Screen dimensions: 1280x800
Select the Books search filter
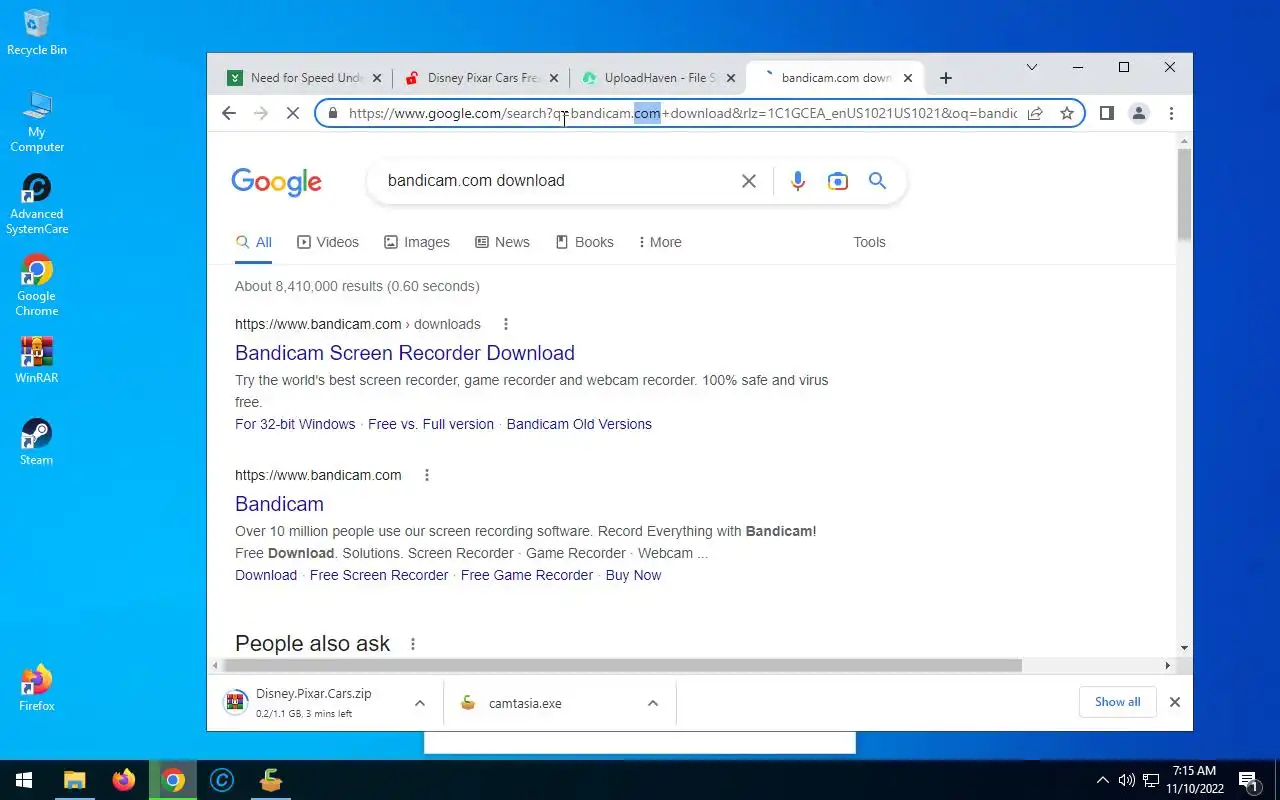pyautogui.click(x=584, y=242)
